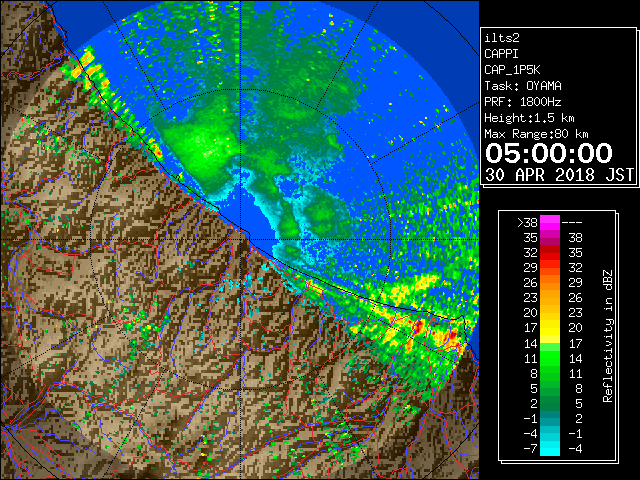This screenshot has width=640, height=480.
Task: Click the "---" legend label
Action: (572, 223)
